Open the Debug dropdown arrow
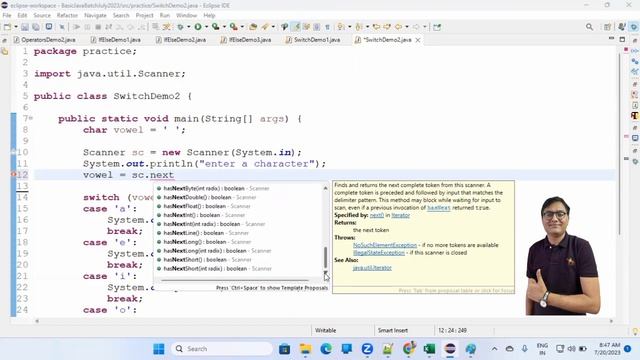640x360 pixels. click(x=188, y=27)
